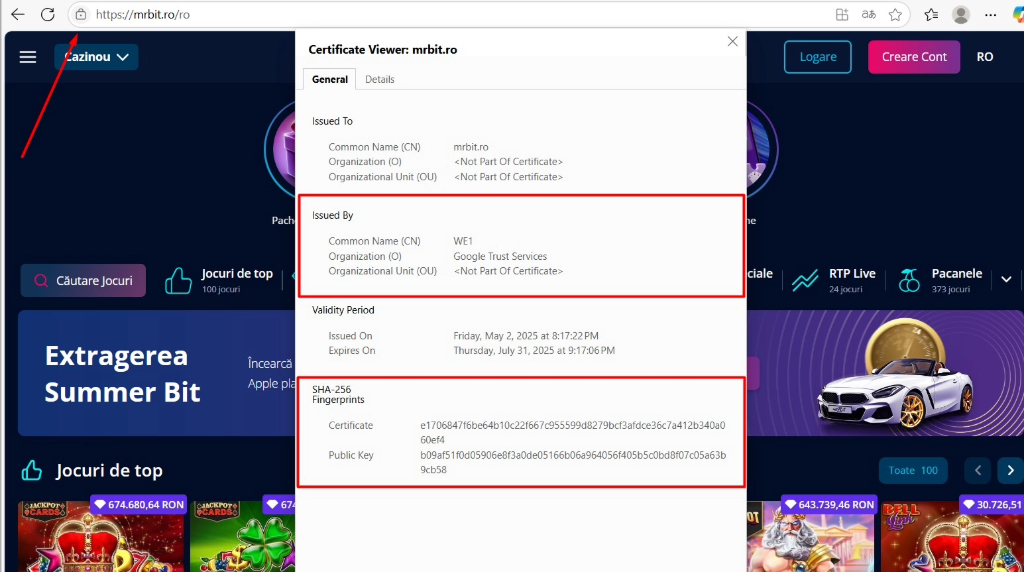The height and width of the screenshot is (572, 1024).
Task: Click the Pacanele cherries icon
Action: (x=908, y=281)
